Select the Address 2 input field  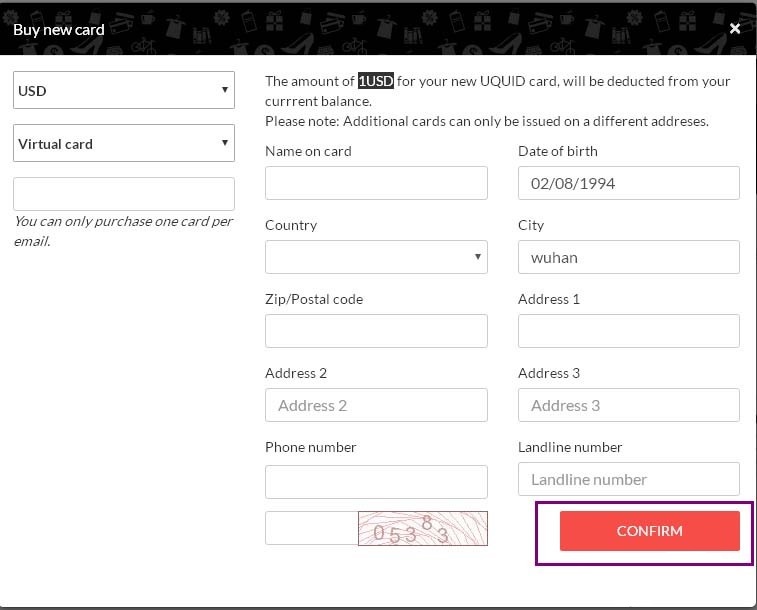376,405
